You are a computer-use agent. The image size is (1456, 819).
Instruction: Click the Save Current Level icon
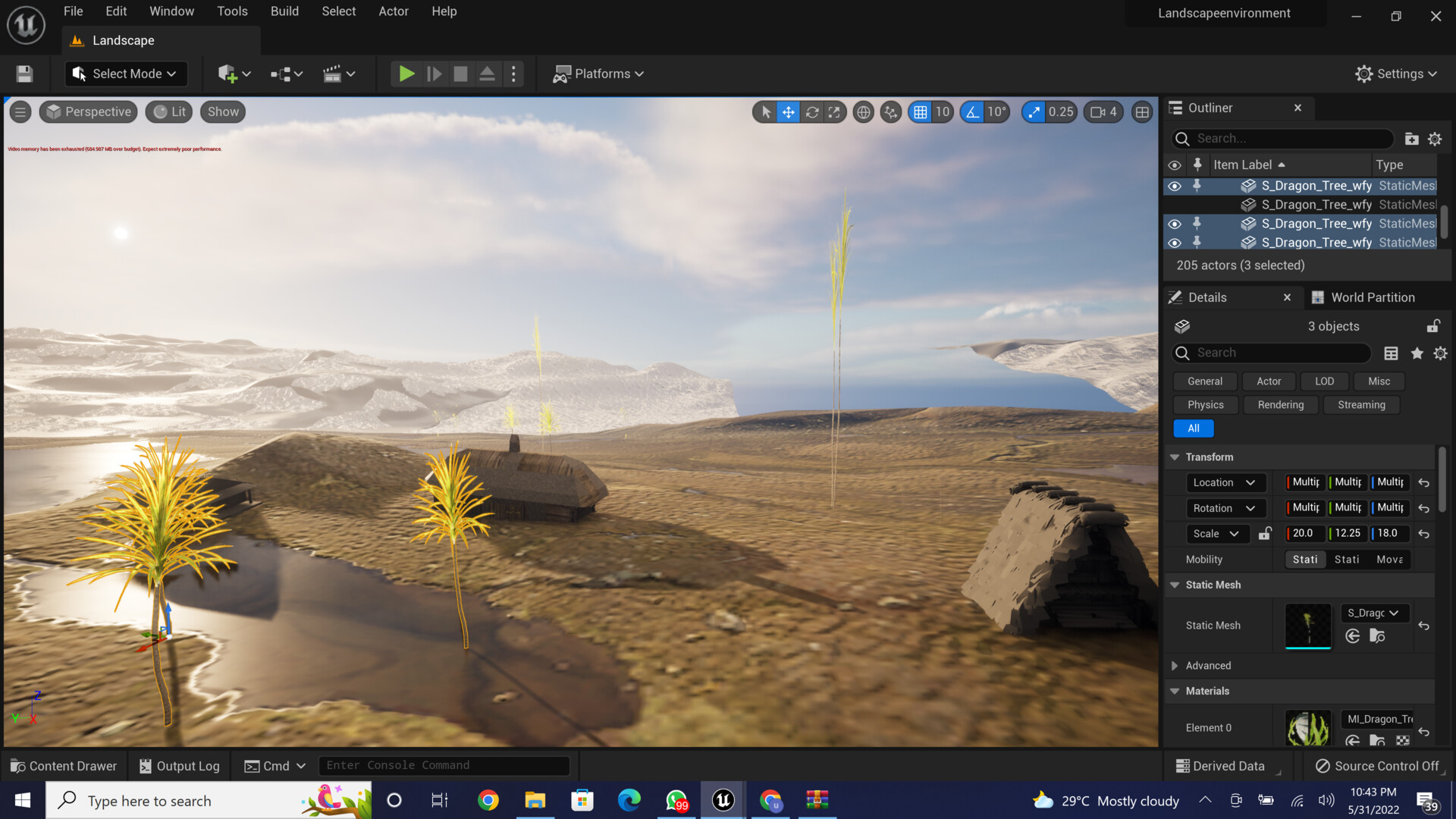[24, 74]
